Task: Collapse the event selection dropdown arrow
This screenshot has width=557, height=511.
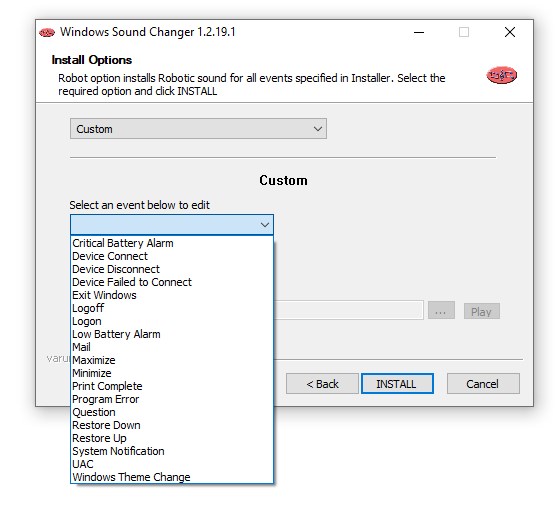Action: pyautogui.click(x=264, y=224)
